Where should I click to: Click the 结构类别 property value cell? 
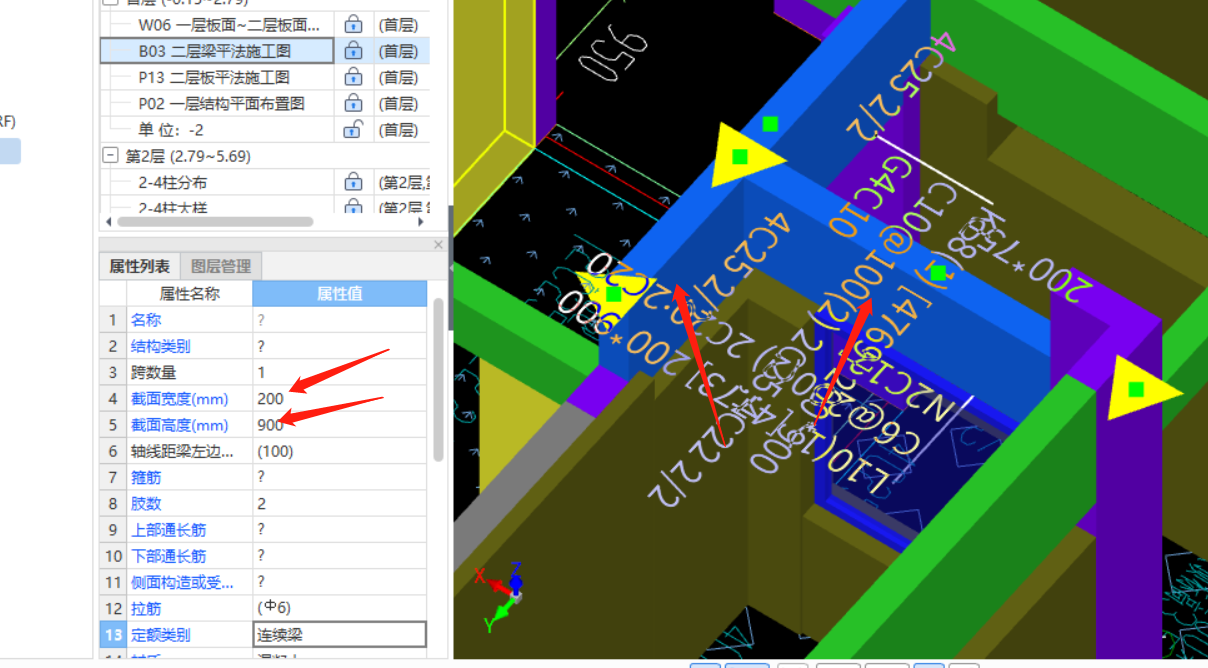(340, 346)
